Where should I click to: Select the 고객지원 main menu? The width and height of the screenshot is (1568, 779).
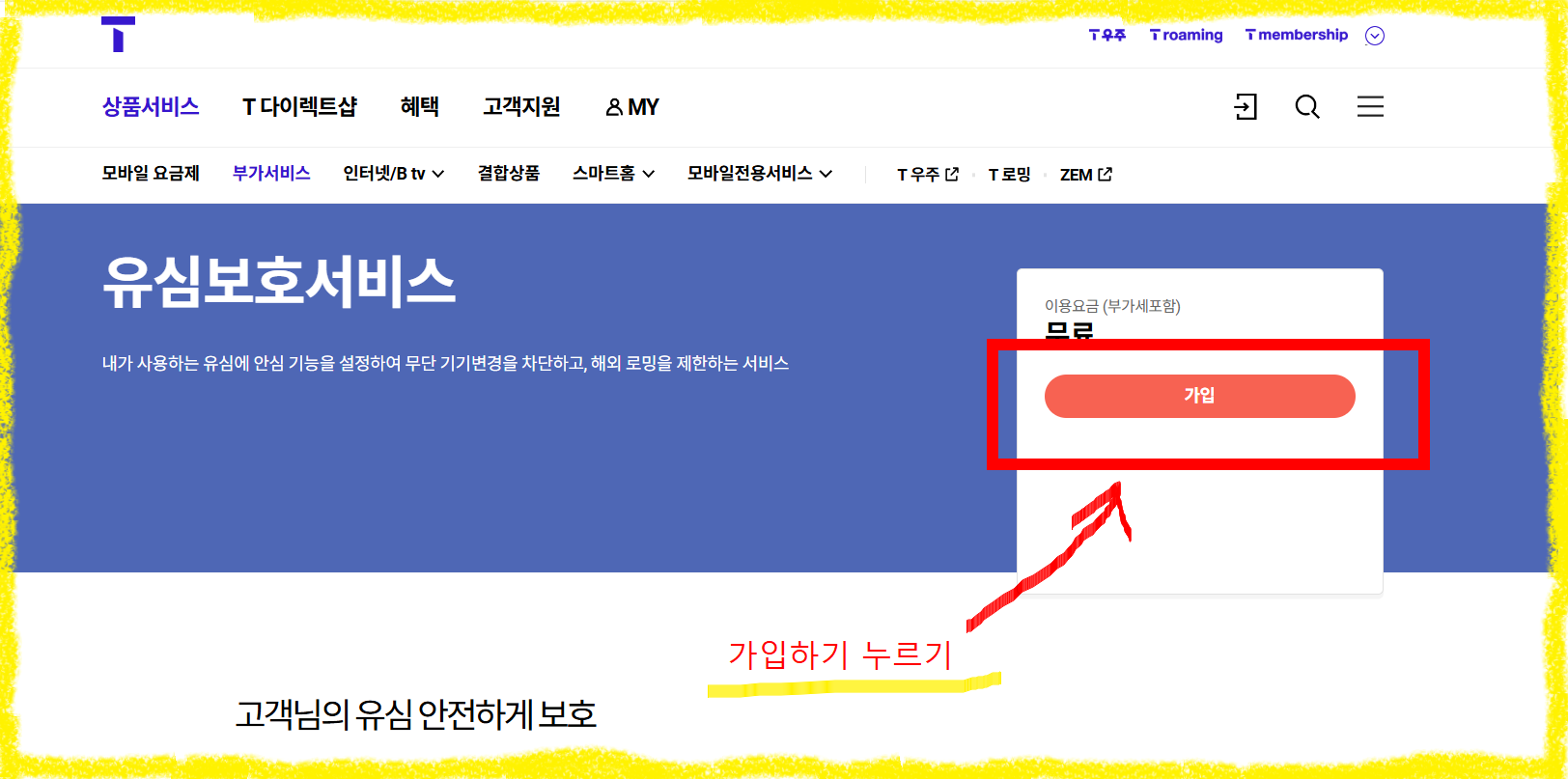click(x=521, y=106)
